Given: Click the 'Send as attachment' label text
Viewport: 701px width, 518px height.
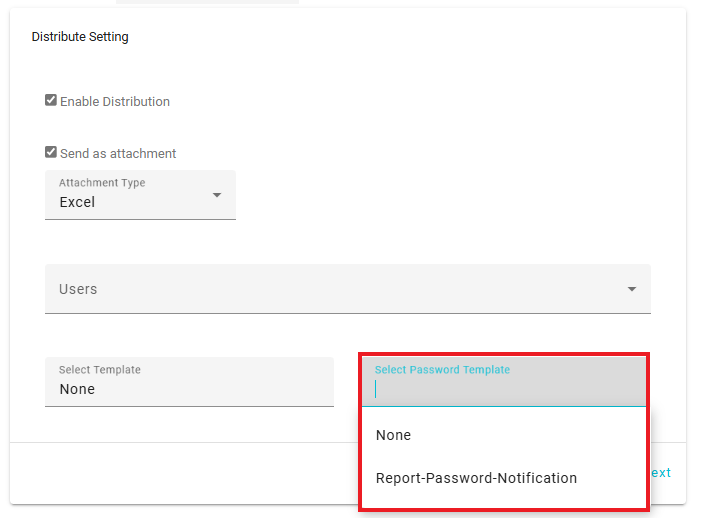Looking at the screenshot, I should tap(118, 154).
